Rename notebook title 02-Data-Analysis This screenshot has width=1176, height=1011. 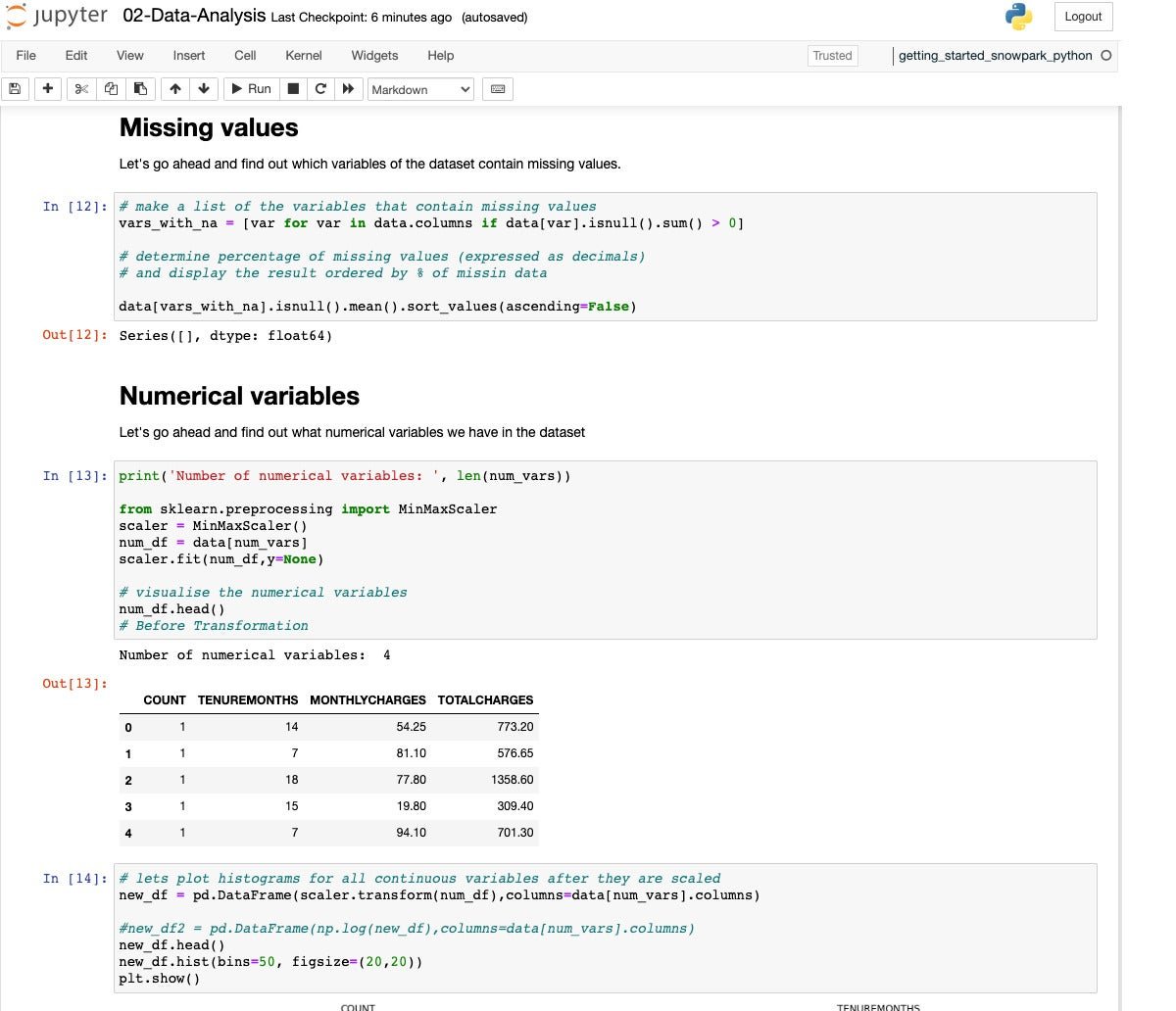click(x=194, y=17)
